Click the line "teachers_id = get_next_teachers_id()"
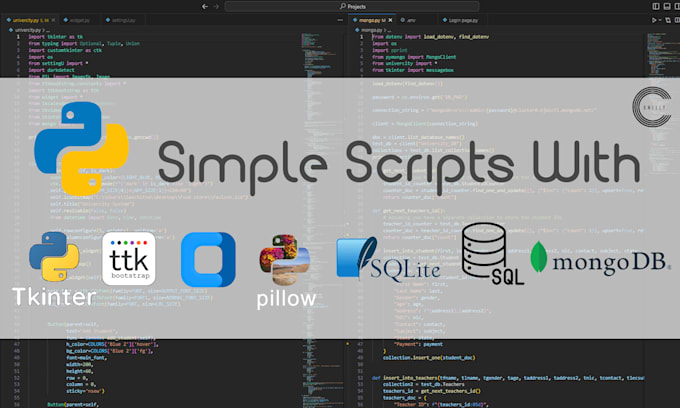680x408 pixels. tap(432, 391)
